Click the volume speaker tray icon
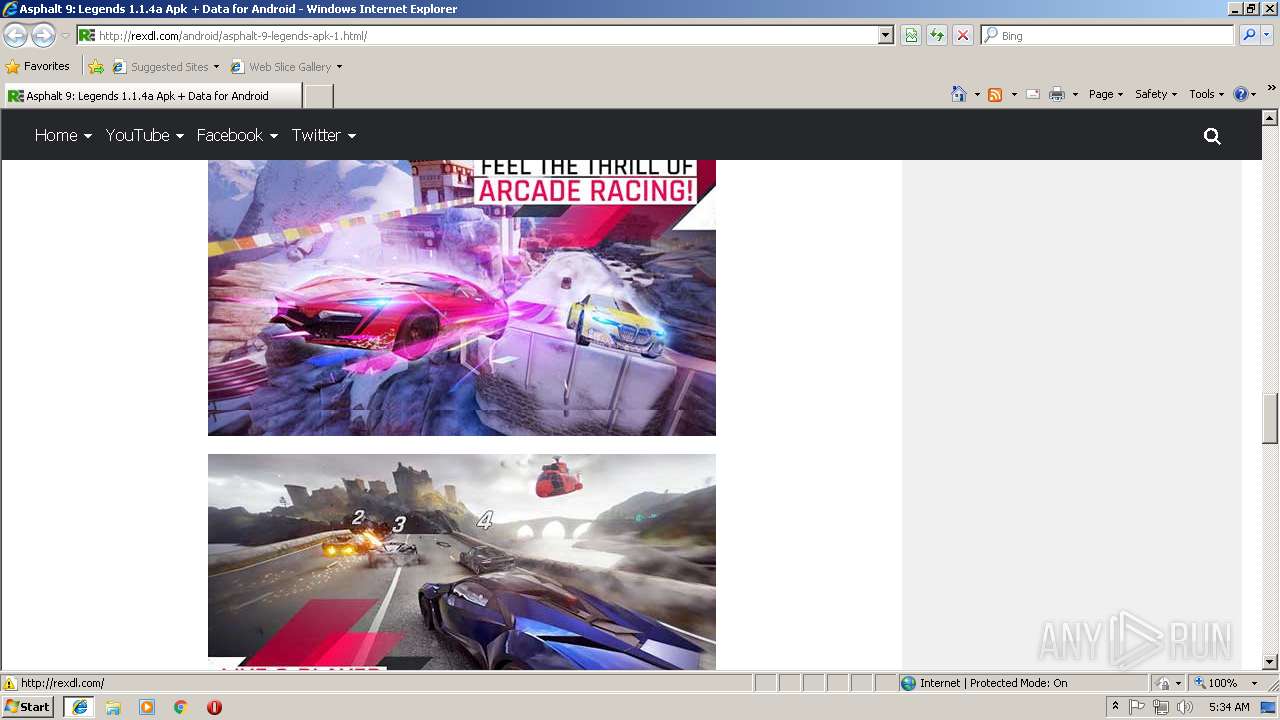The image size is (1280, 720). pyautogui.click(x=1185, y=707)
